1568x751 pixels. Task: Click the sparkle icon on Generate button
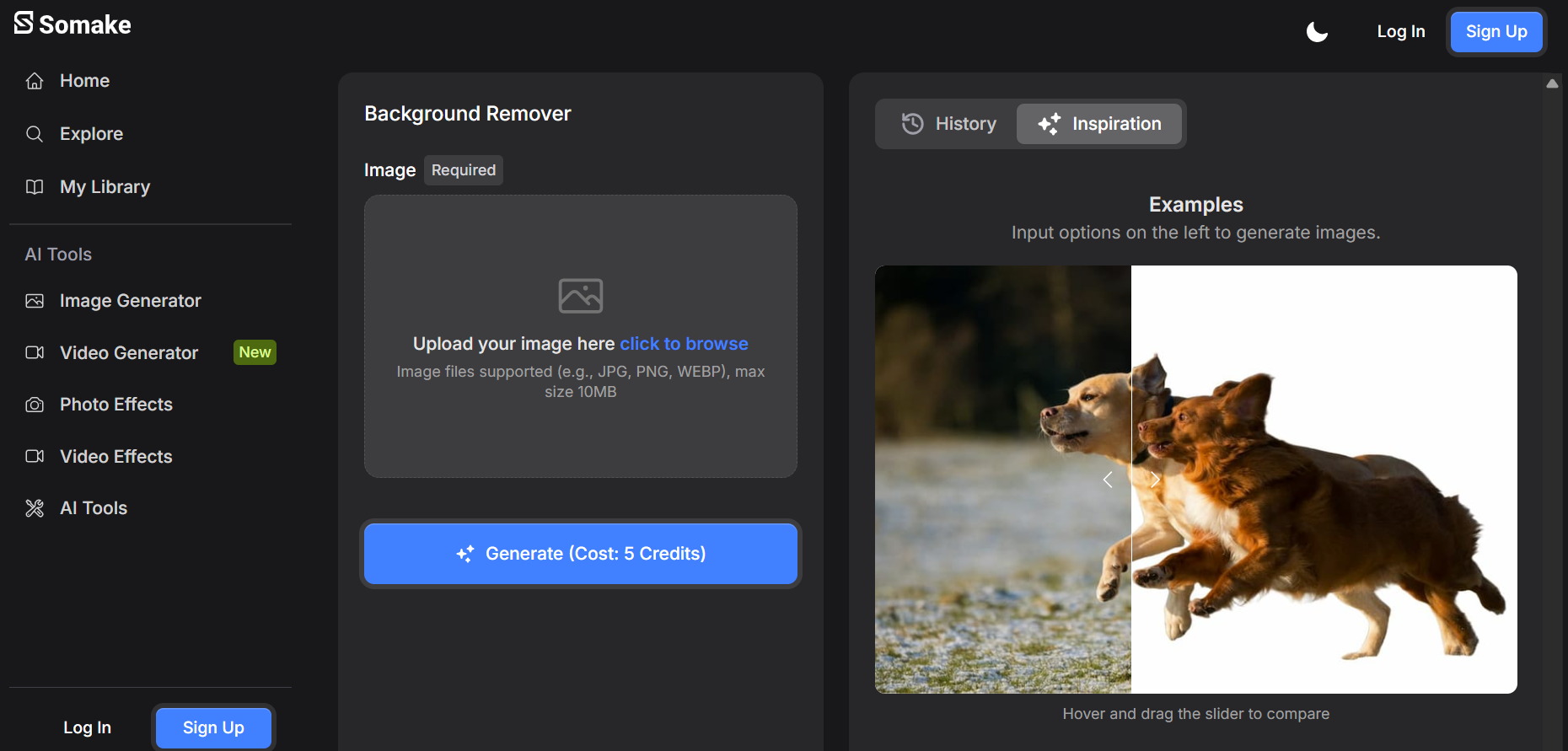pyautogui.click(x=465, y=554)
